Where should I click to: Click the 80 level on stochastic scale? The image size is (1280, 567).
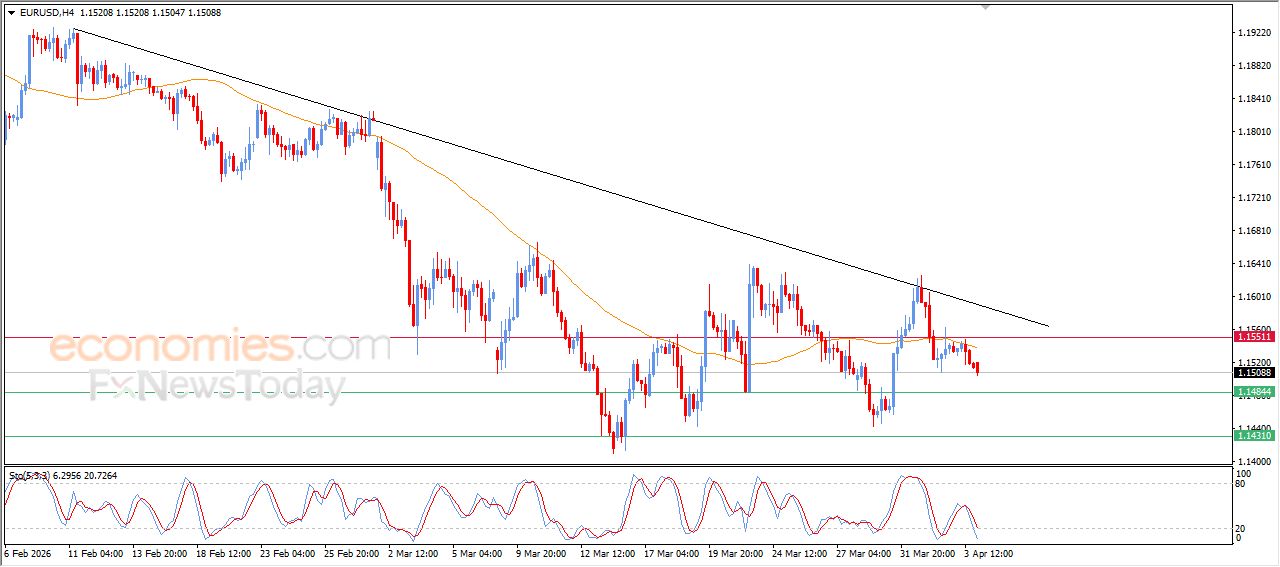click(x=1243, y=484)
